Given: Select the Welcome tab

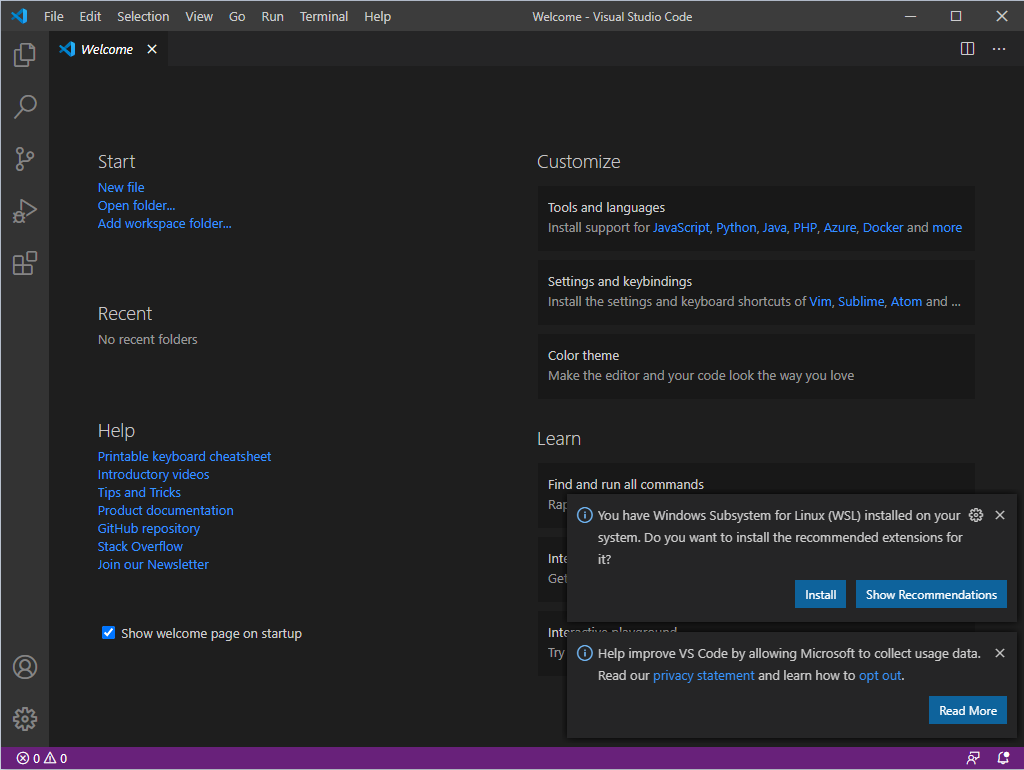Looking at the screenshot, I should pos(104,48).
